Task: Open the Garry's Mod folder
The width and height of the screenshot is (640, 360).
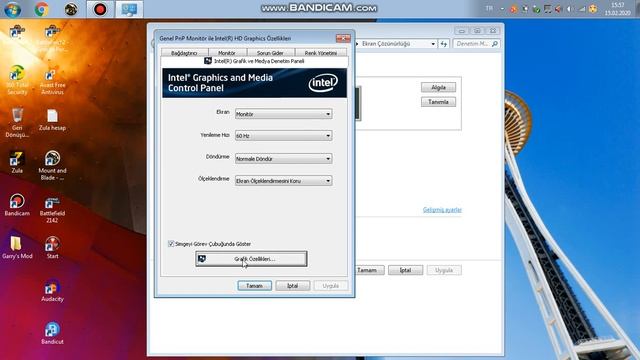Action: [x=17, y=247]
